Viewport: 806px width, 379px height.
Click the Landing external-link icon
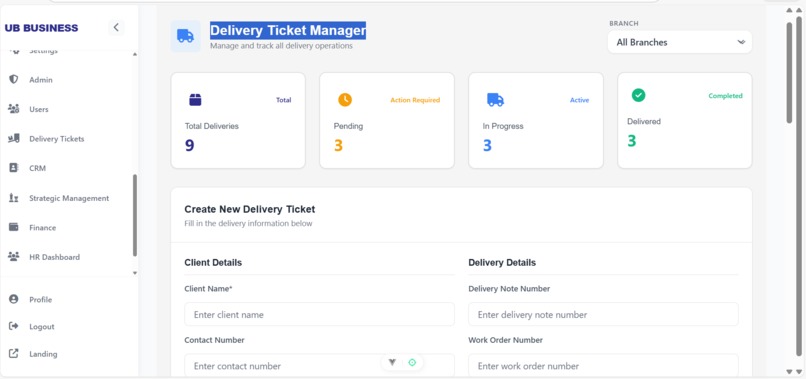point(14,353)
